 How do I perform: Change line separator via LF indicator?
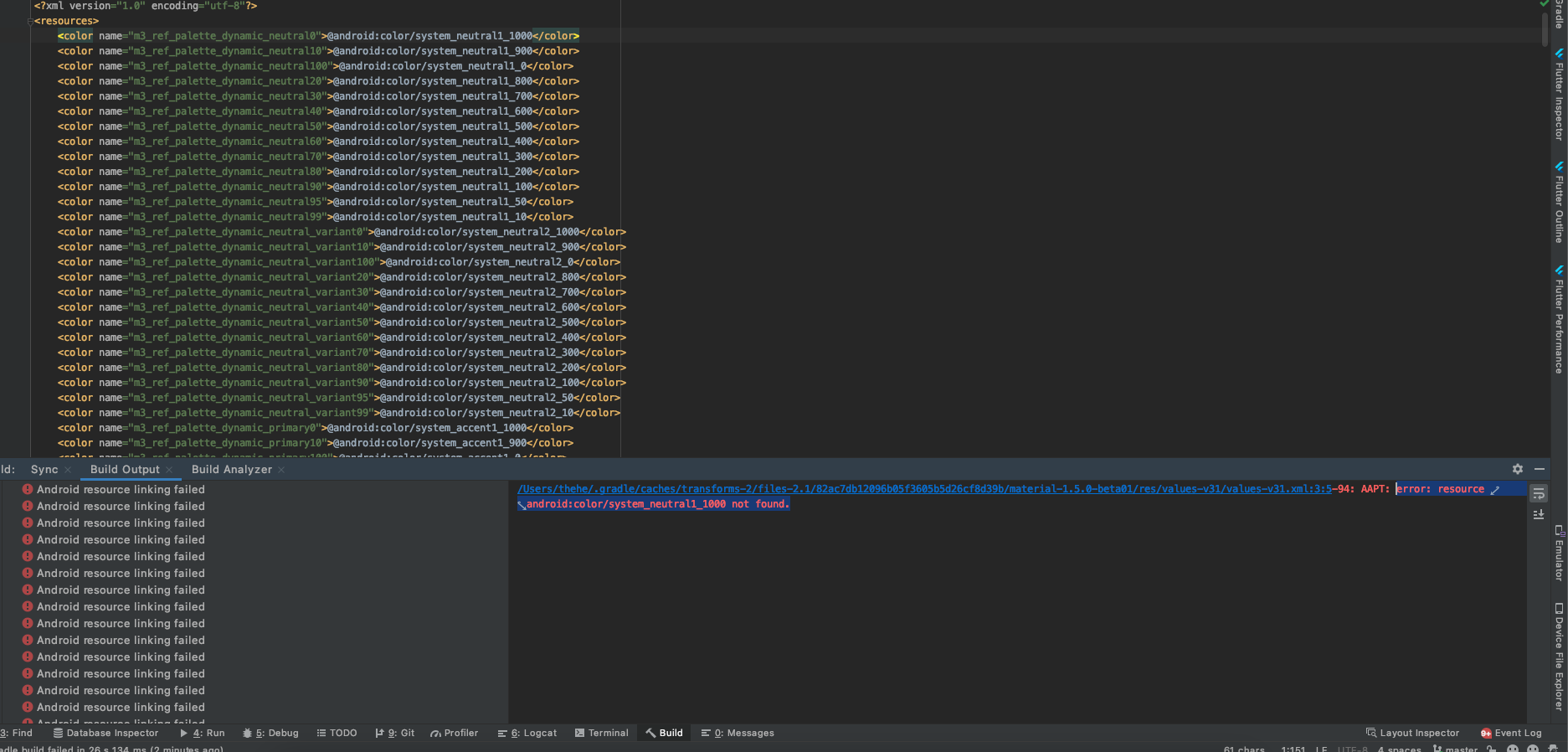click(1321, 749)
